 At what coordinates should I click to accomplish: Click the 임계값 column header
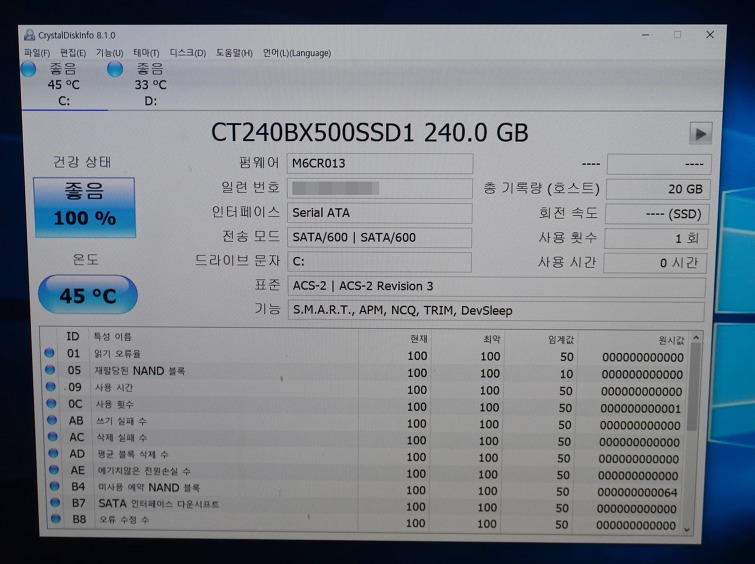[561, 340]
